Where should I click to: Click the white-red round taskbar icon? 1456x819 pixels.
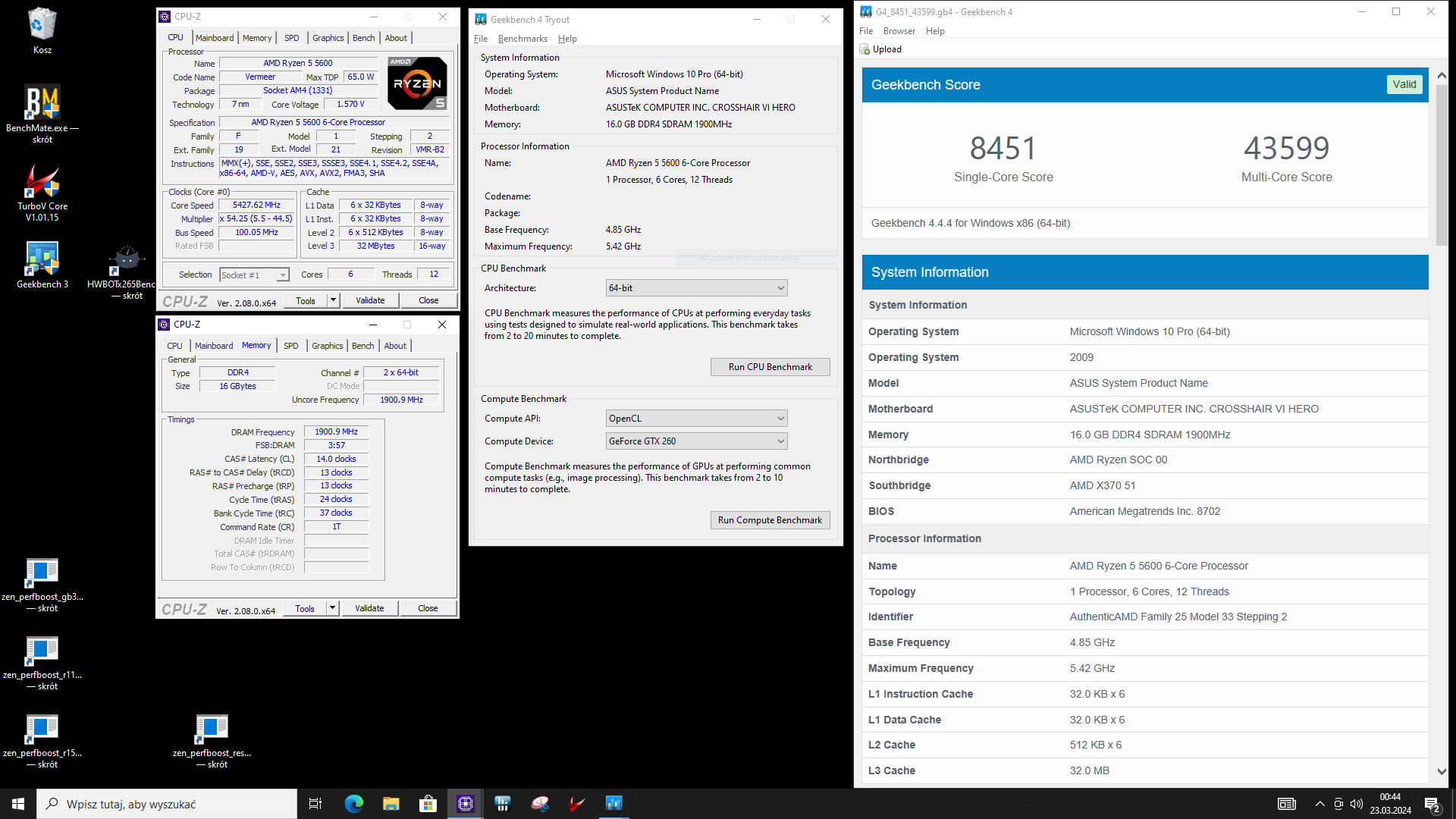tap(540, 804)
